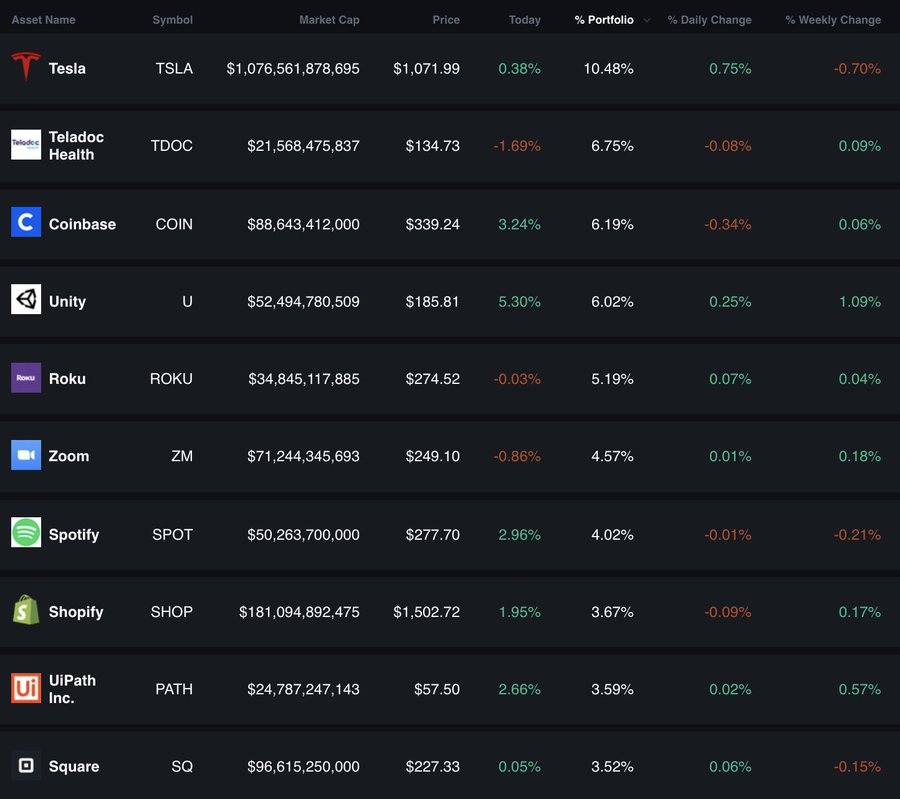The image size is (900, 799).
Task: Sort by % Portfolio column header
Action: pos(604,20)
